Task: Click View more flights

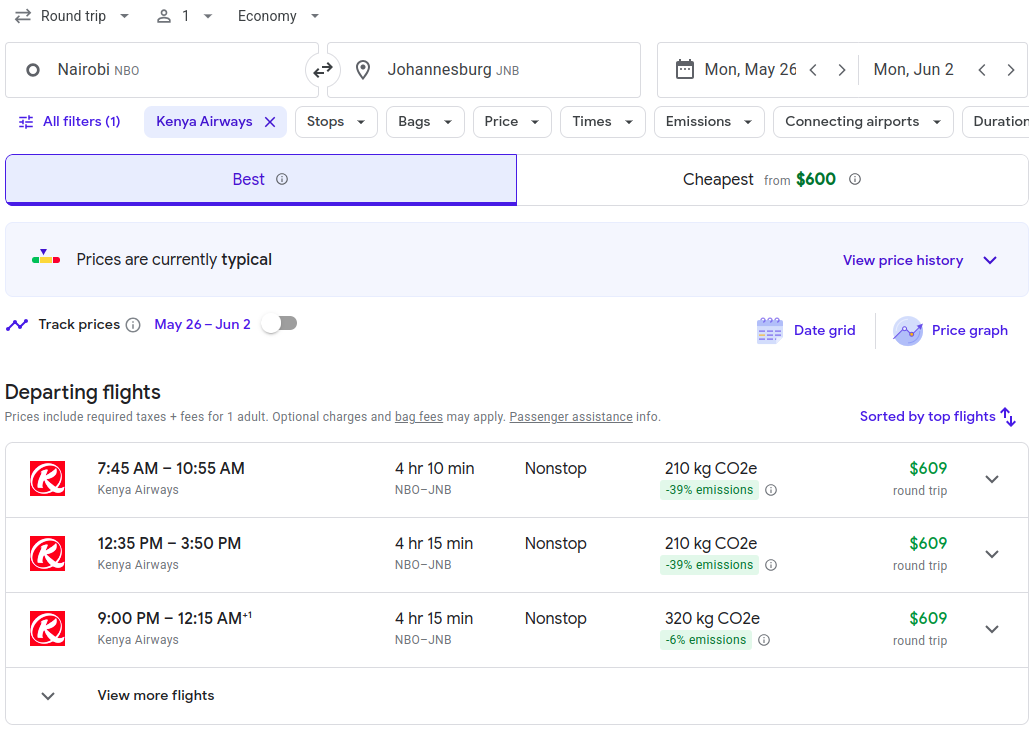Action: point(156,696)
